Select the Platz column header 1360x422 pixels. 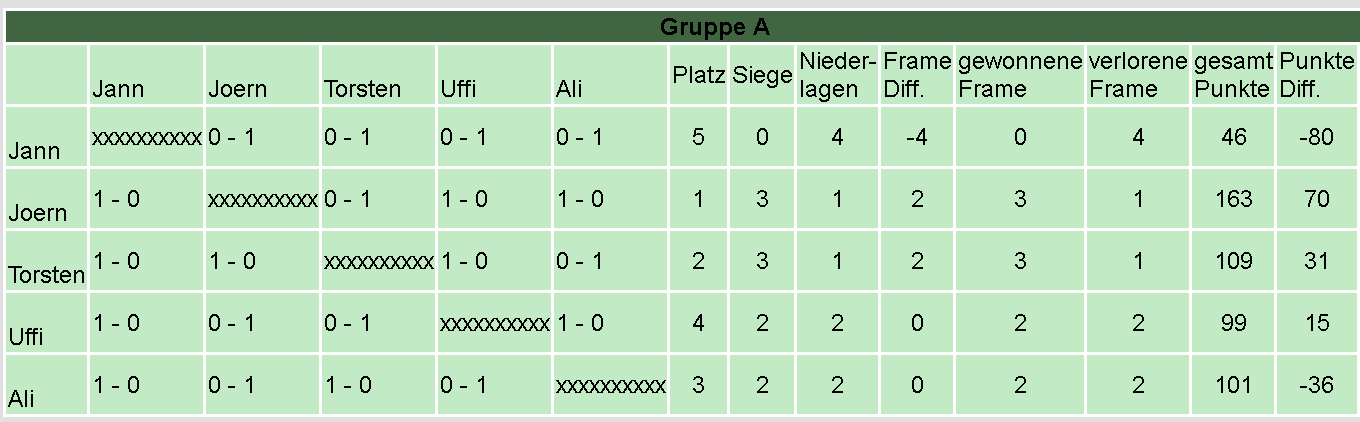click(698, 75)
